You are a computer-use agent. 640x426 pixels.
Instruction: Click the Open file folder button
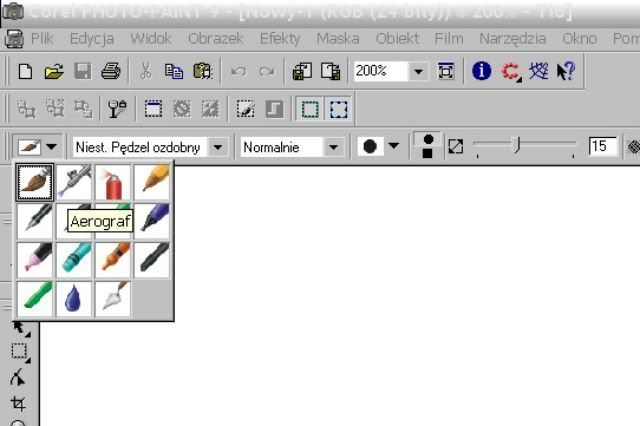click(x=54, y=71)
